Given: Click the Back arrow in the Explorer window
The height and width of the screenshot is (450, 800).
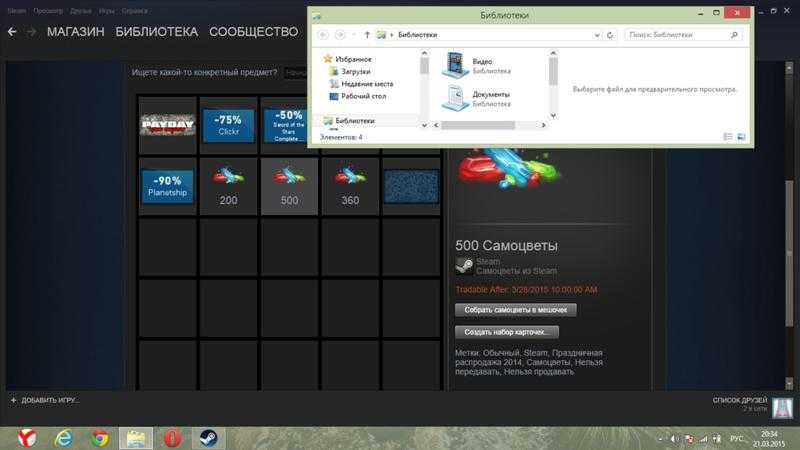Looking at the screenshot, I should click(x=323, y=35).
